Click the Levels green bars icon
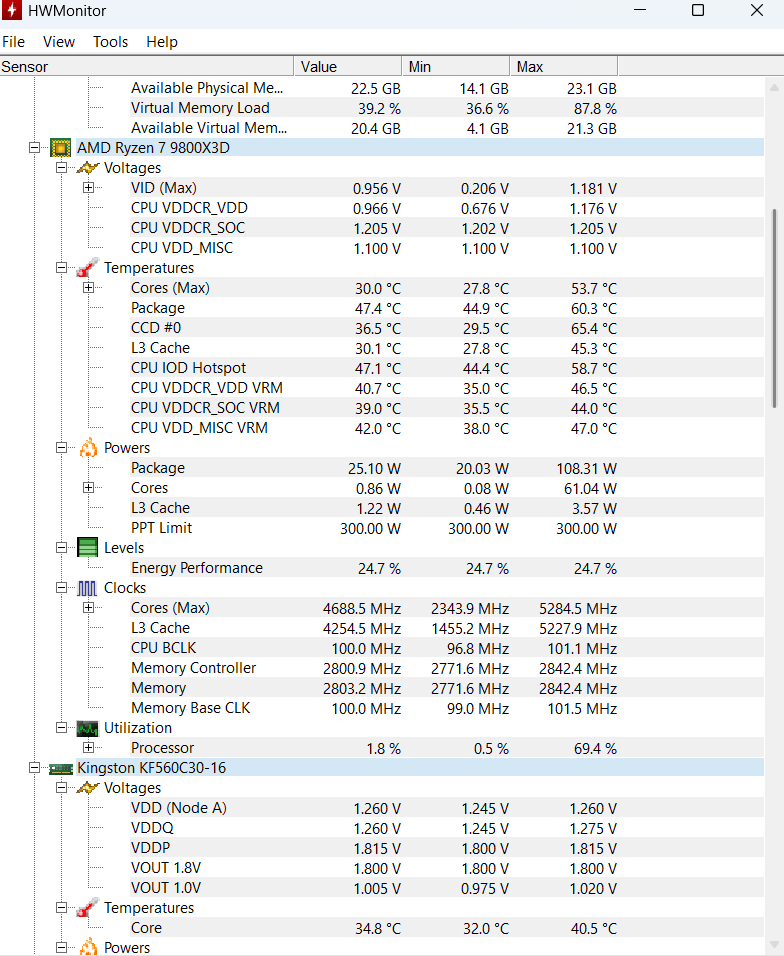Viewport: 784px width, 956px height. pyautogui.click(x=87, y=548)
